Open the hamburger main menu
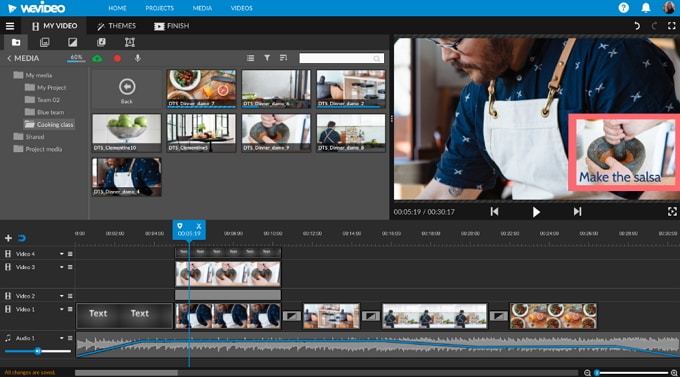This screenshot has width=680, height=377. pyautogui.click(x=10, y=26)
